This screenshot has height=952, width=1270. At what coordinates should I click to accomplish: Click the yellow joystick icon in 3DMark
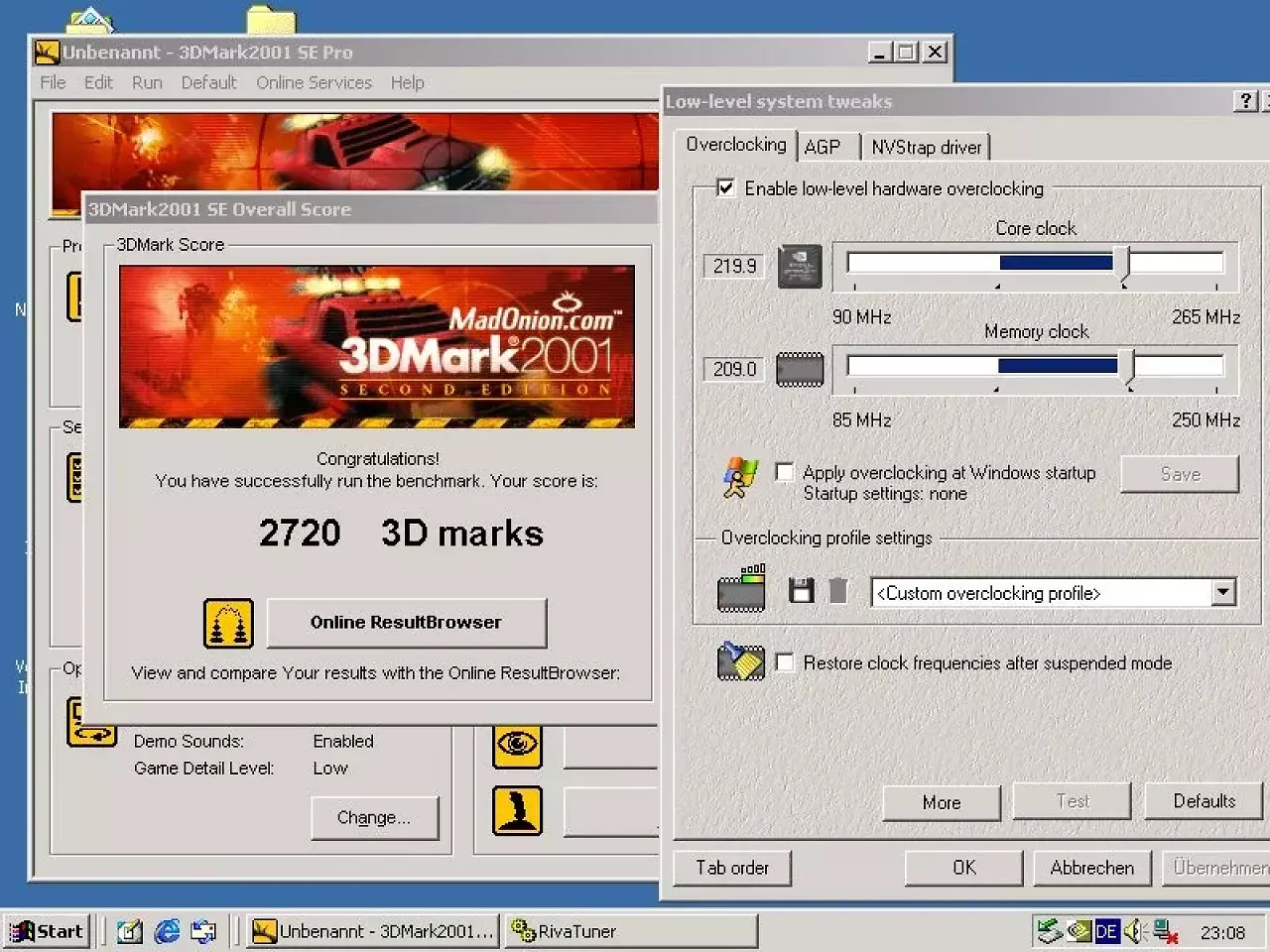pos(518,810)
